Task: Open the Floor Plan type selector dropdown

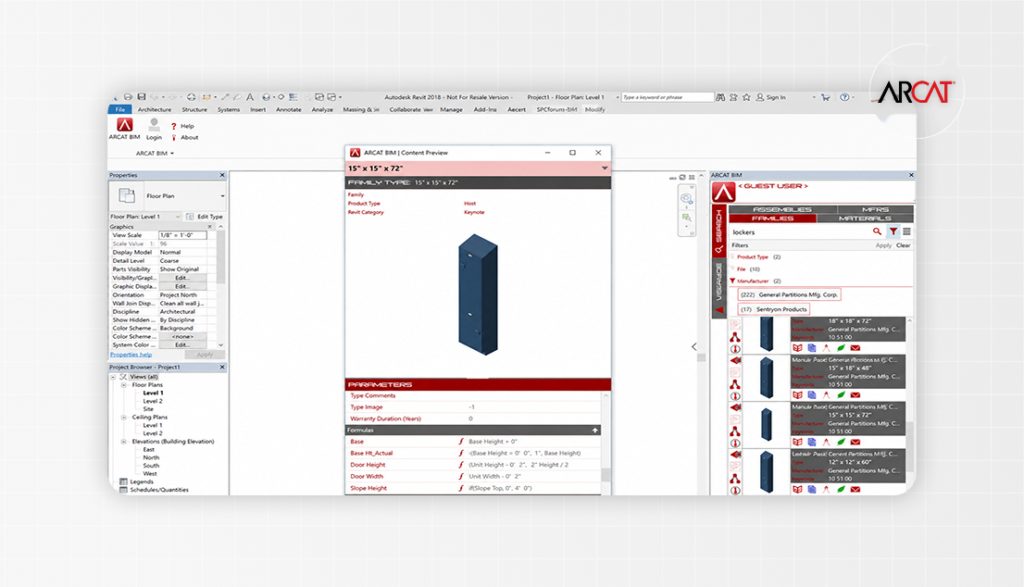Action: coord(222,196)
